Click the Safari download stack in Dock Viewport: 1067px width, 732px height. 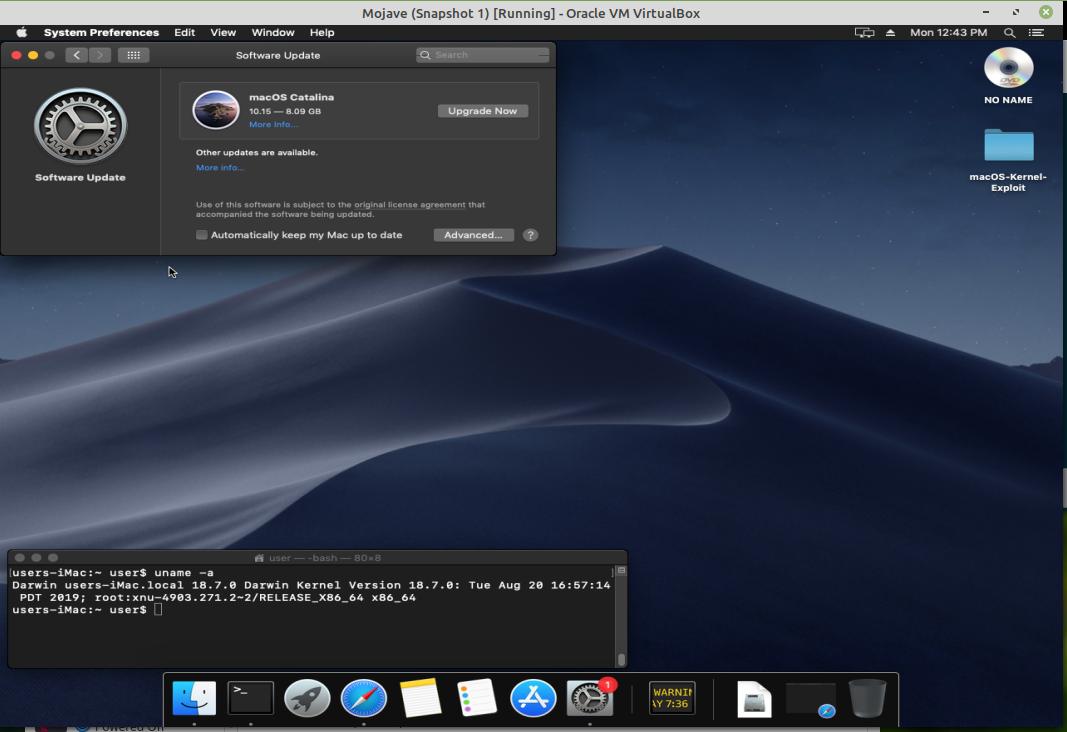click(x=810, y=700)
